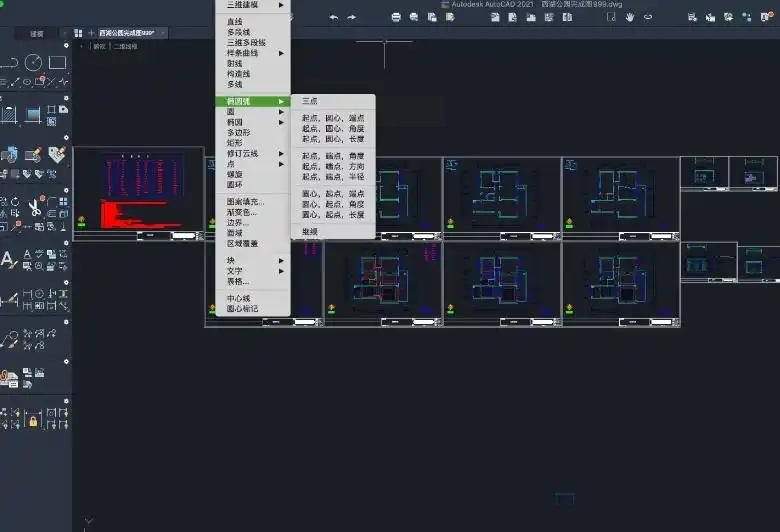Click the Array tool grid icon
Screen dimensions: 780x532
[x=63, y=202]
